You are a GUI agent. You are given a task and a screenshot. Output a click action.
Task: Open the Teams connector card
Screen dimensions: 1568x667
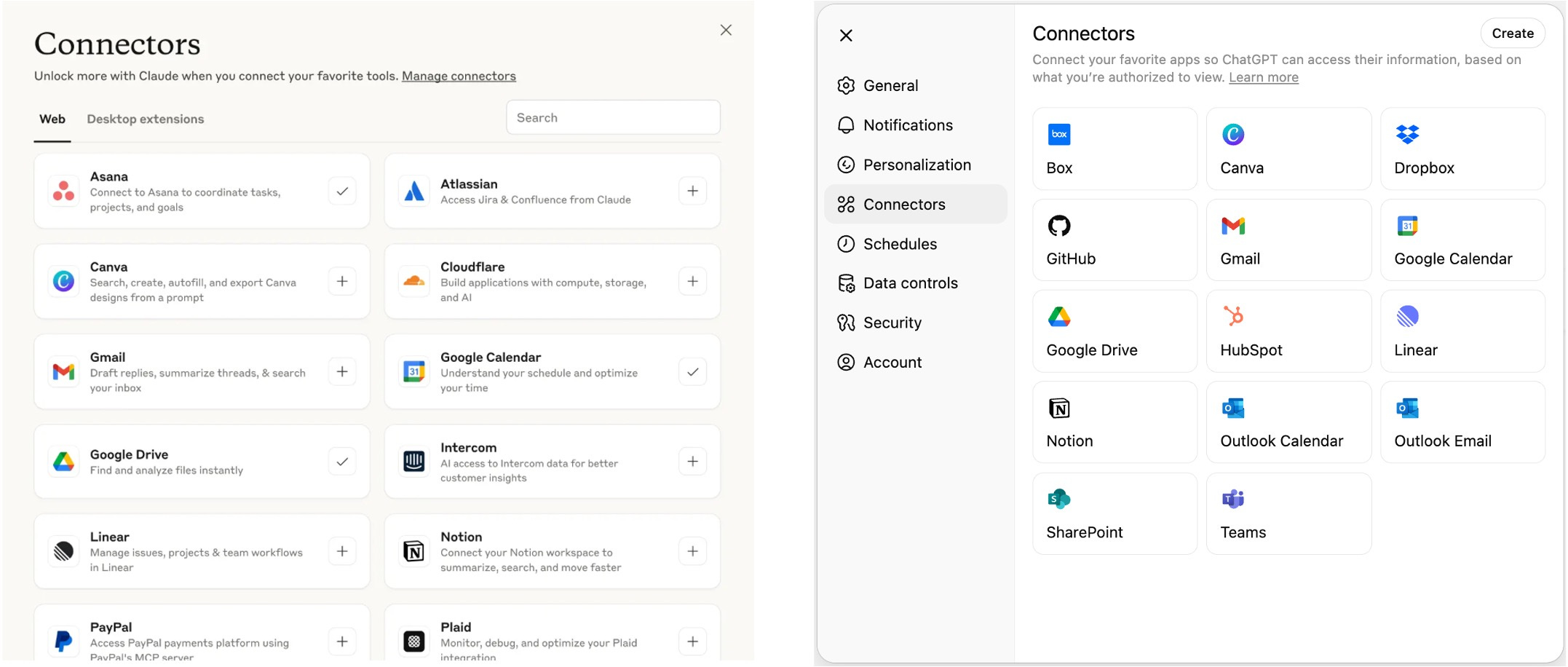[1288, 514]
